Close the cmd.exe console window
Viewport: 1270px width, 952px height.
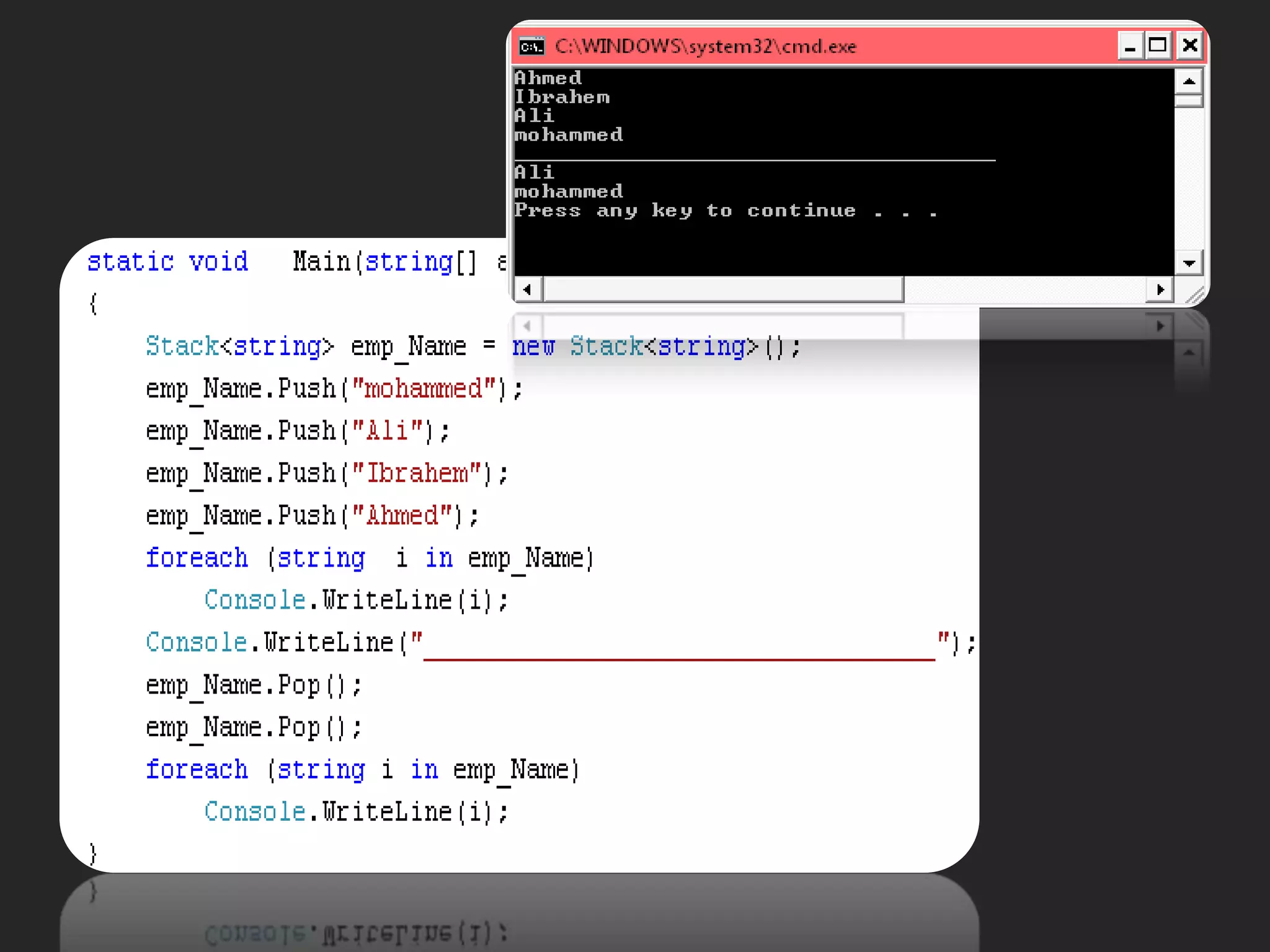[x=1189, y=46]
